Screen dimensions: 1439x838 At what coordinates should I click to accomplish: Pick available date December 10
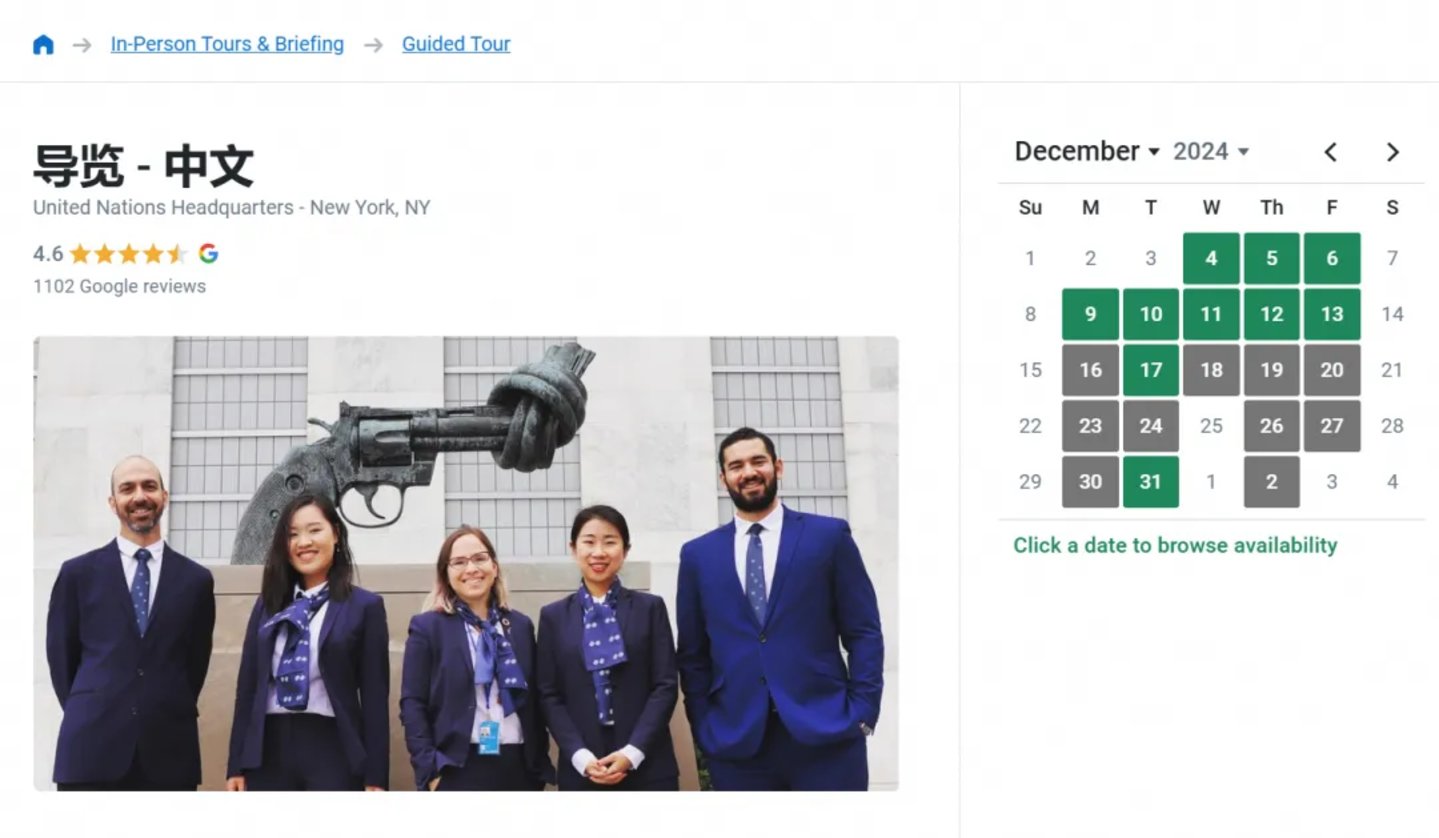[x=1151, y=315]
